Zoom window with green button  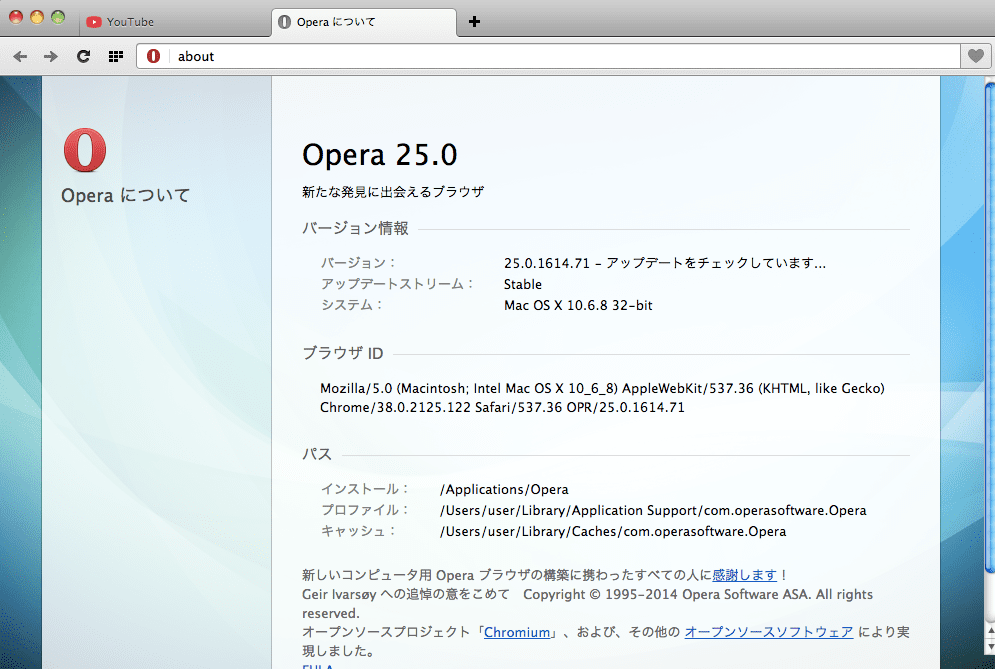click(x=58, y=18)
